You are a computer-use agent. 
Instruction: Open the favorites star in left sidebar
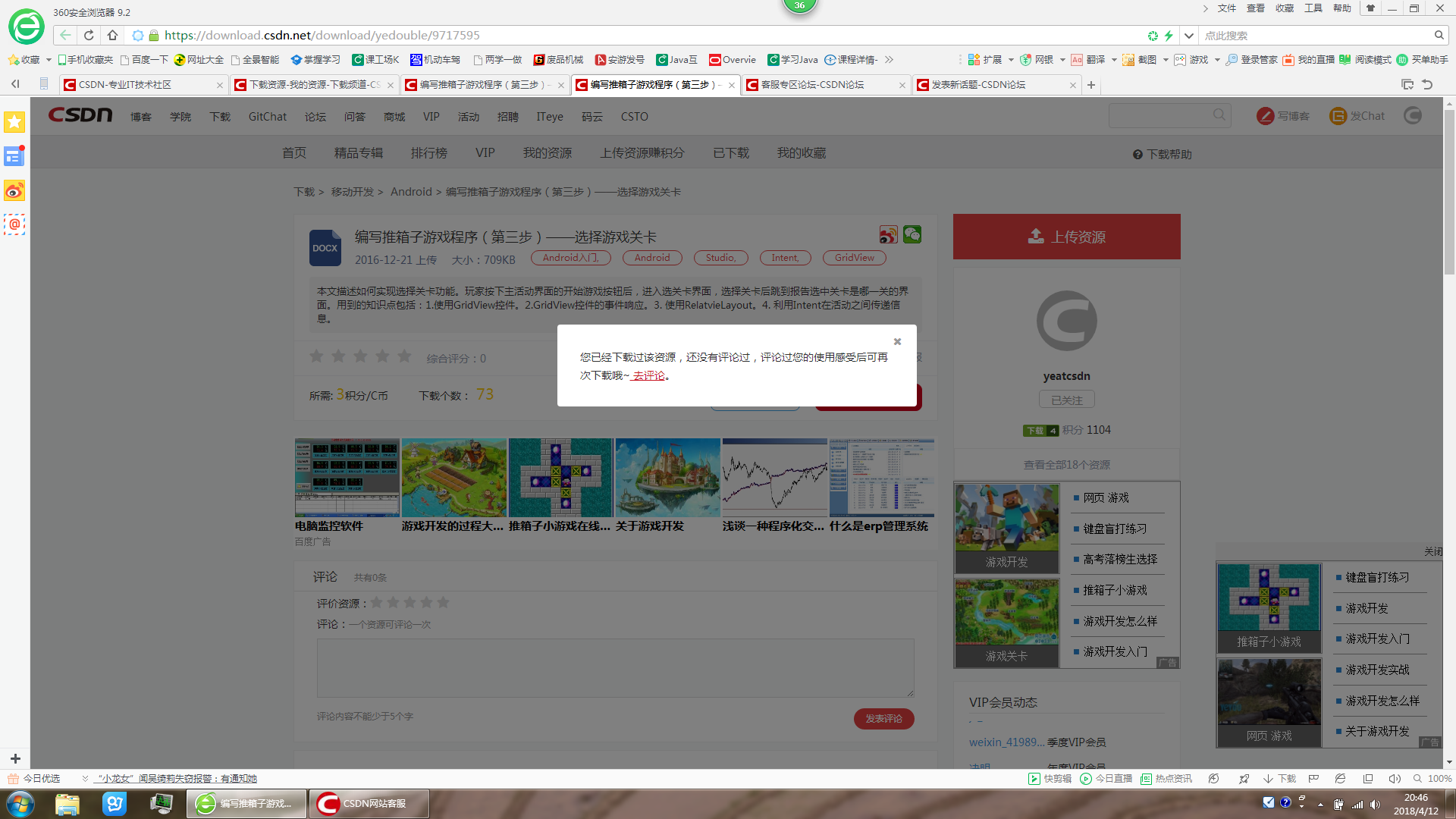coord(14,122)
